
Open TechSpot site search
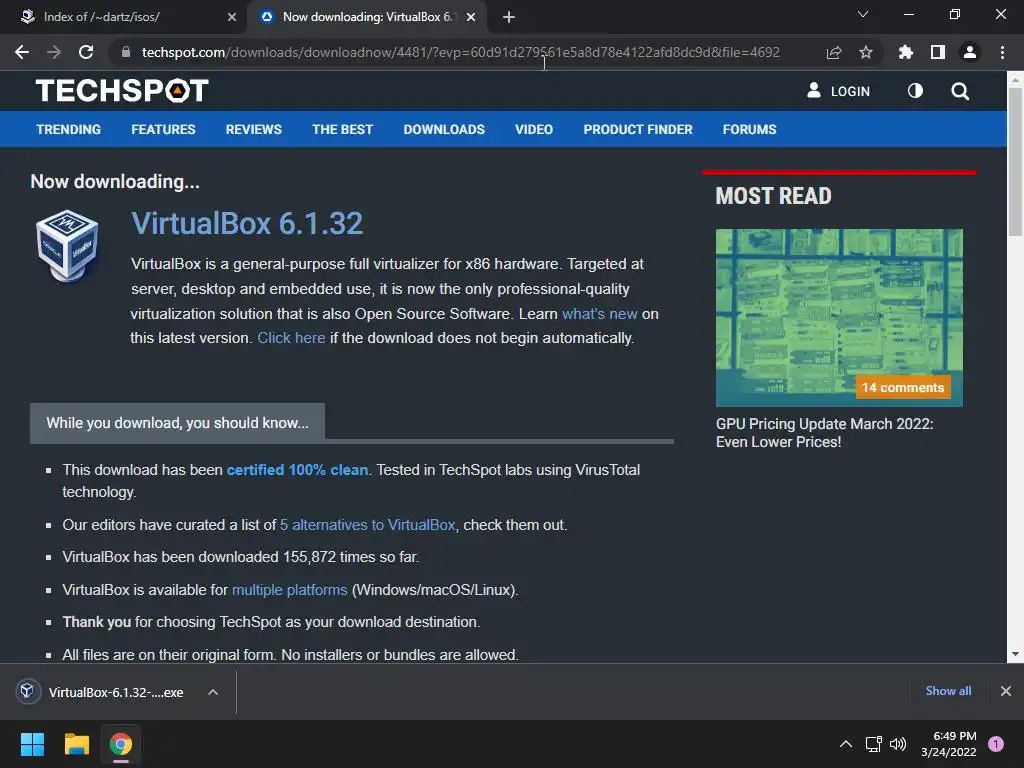959,91
